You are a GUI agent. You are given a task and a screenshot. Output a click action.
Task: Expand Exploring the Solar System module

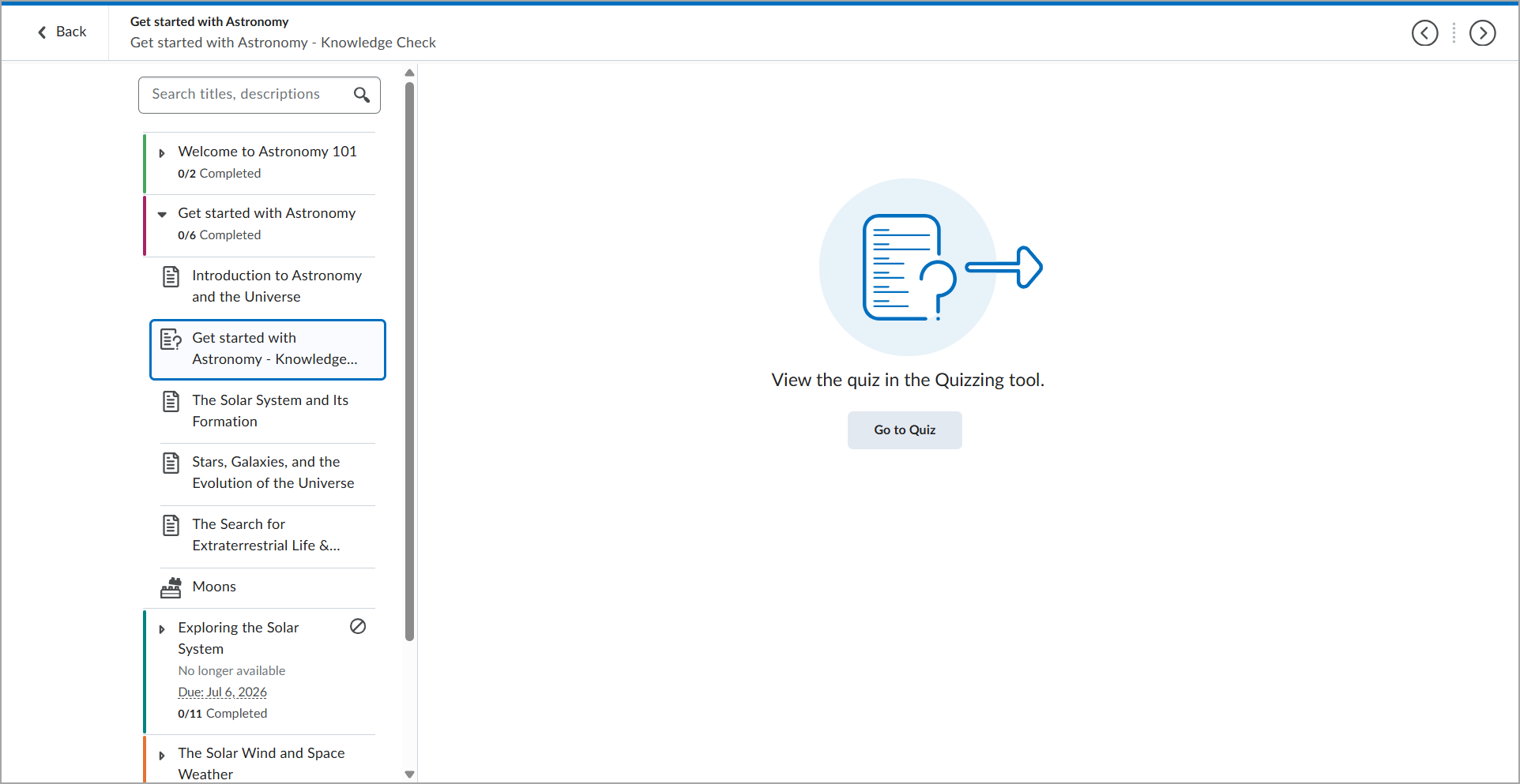pos(162,629)
